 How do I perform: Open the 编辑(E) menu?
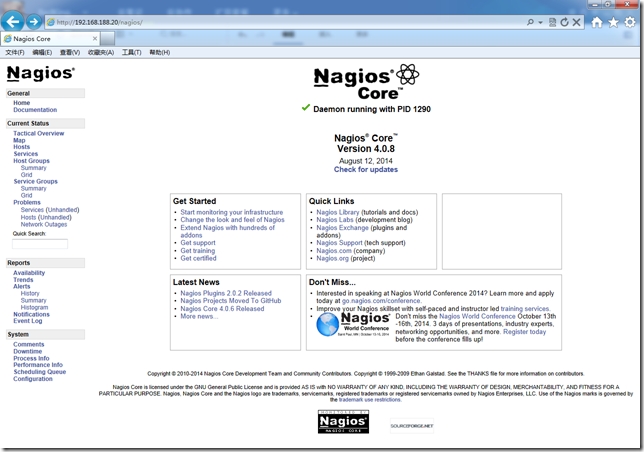coord(42,53)
